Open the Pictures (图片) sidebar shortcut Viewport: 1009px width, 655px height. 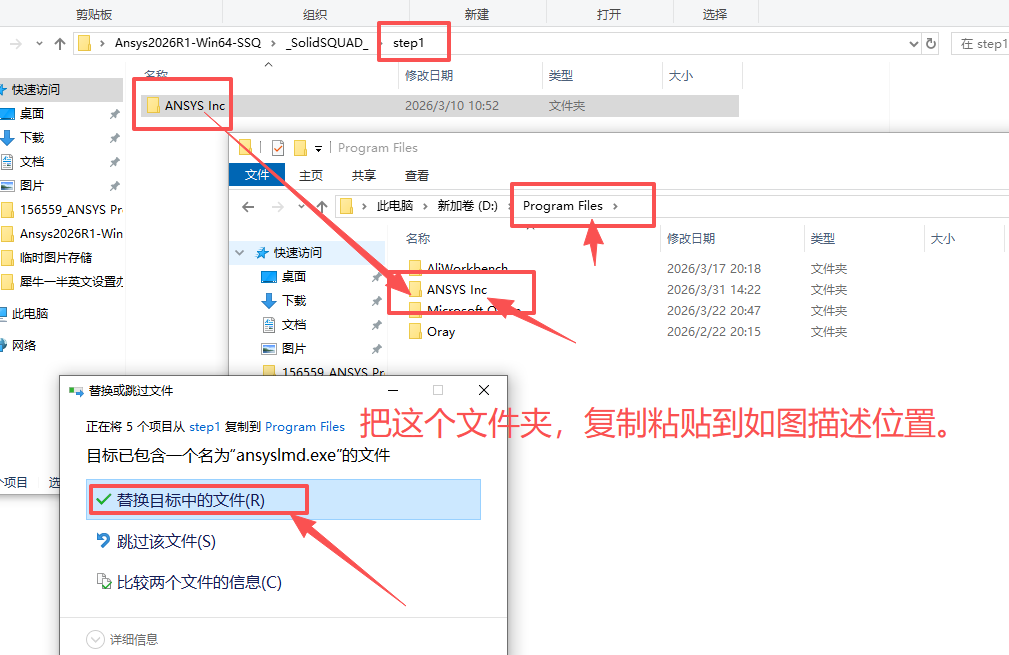click(x=30, y=185)
